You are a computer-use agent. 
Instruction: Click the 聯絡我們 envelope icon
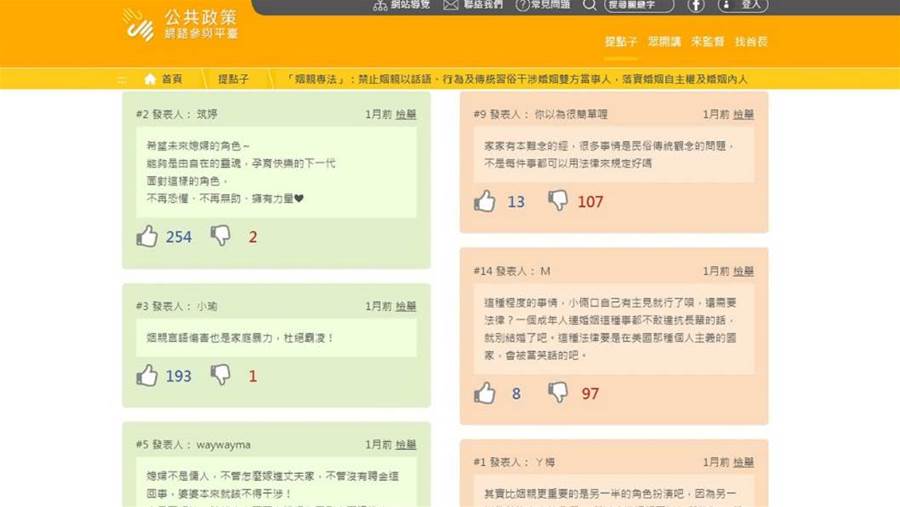[x=451, y=5]
